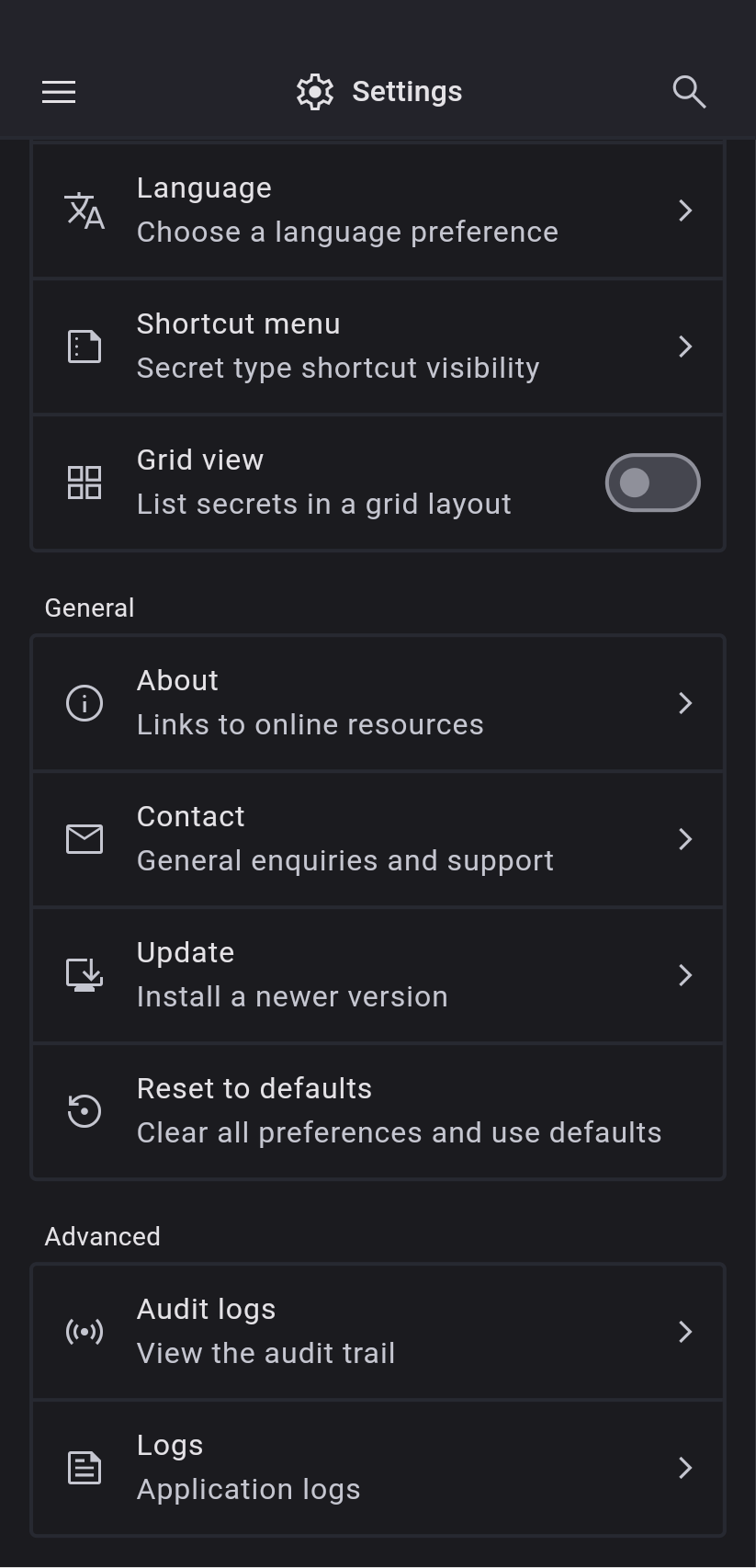Click the Settings title gear icon
This screenshot has width=756, height=1568.
click(315, 92)
